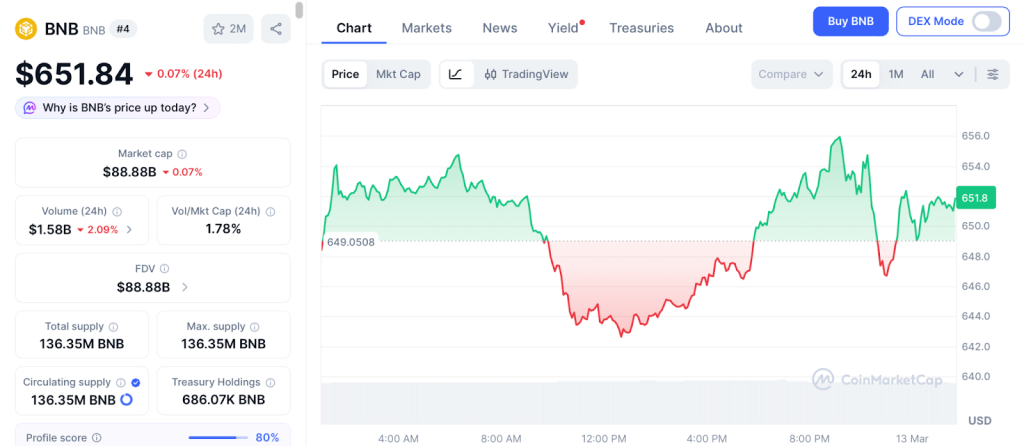The height and width of the screenshot is (446, 1024).
Task: Open Why is BNB's price up today
Action: point(118,108)
